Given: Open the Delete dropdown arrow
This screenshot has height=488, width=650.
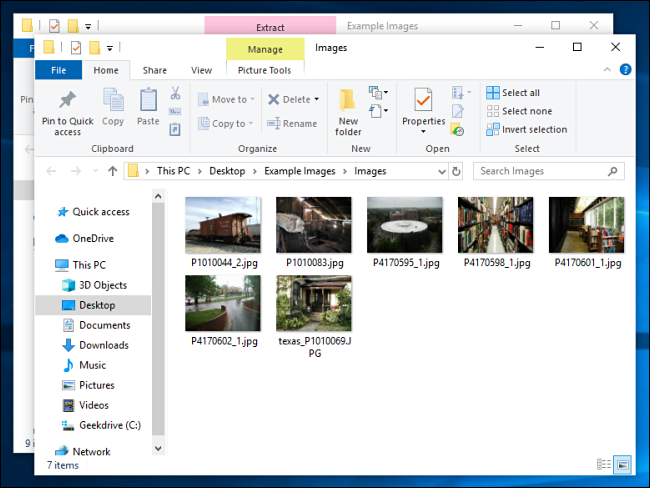Looking at the screenshot, I should click(316, 99).
